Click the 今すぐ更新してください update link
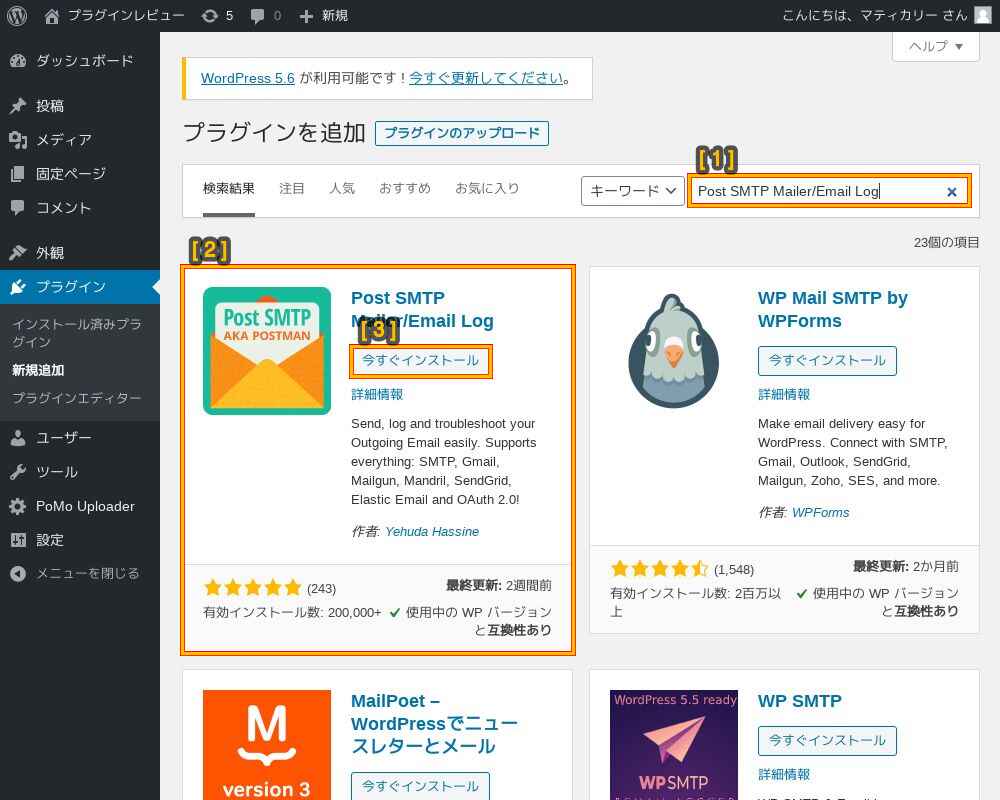1000x800 pixels. 486,78
